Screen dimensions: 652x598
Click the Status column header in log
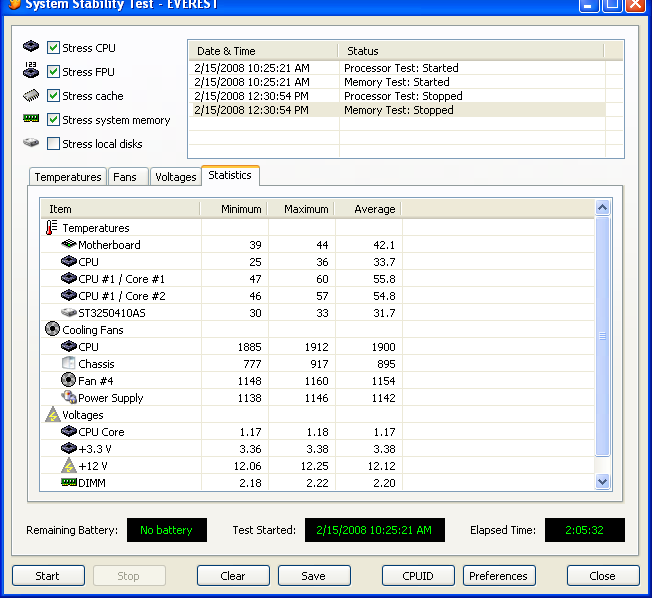(x=471, y=51)
